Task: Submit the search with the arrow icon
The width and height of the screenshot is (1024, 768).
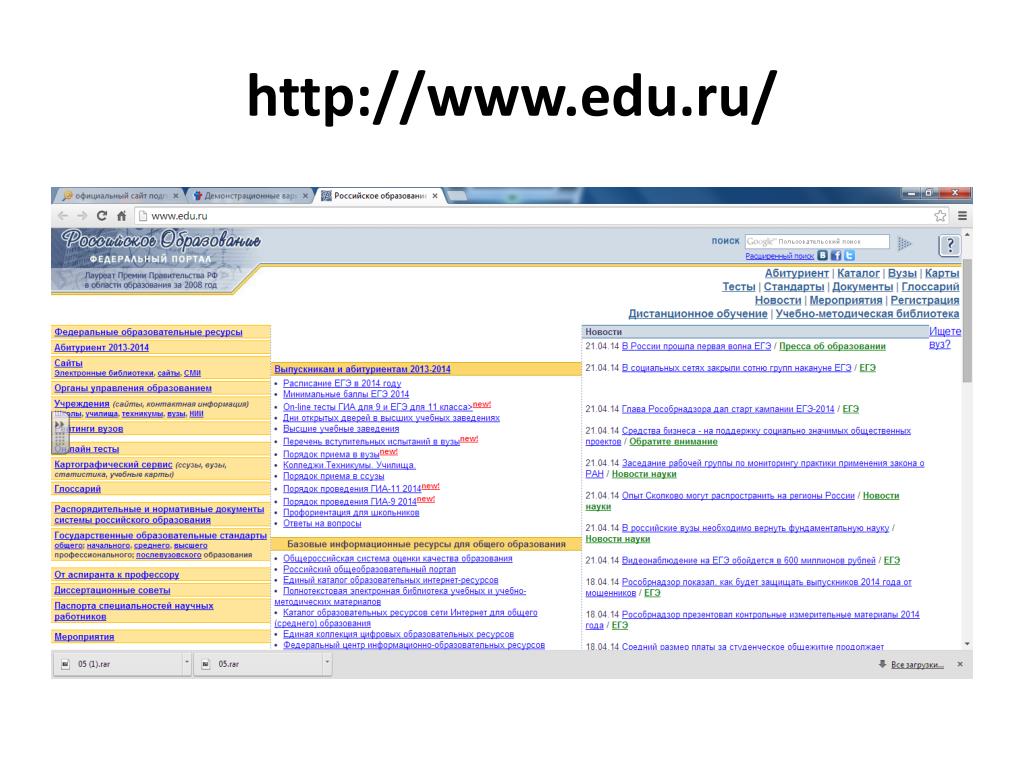Action: click(904, 244)
